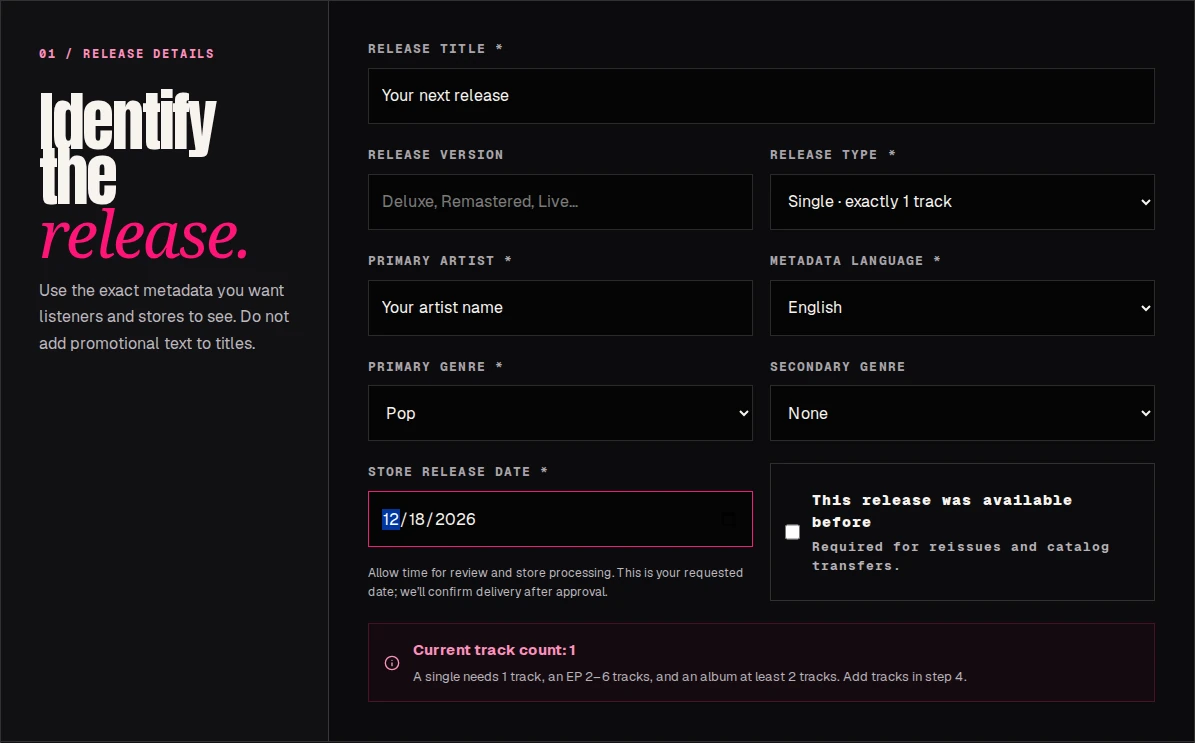This screenshot has width=1195, height=743.
Task: Click the 'PRIMARY GENRE *' field label
Action: coord(435,367)
